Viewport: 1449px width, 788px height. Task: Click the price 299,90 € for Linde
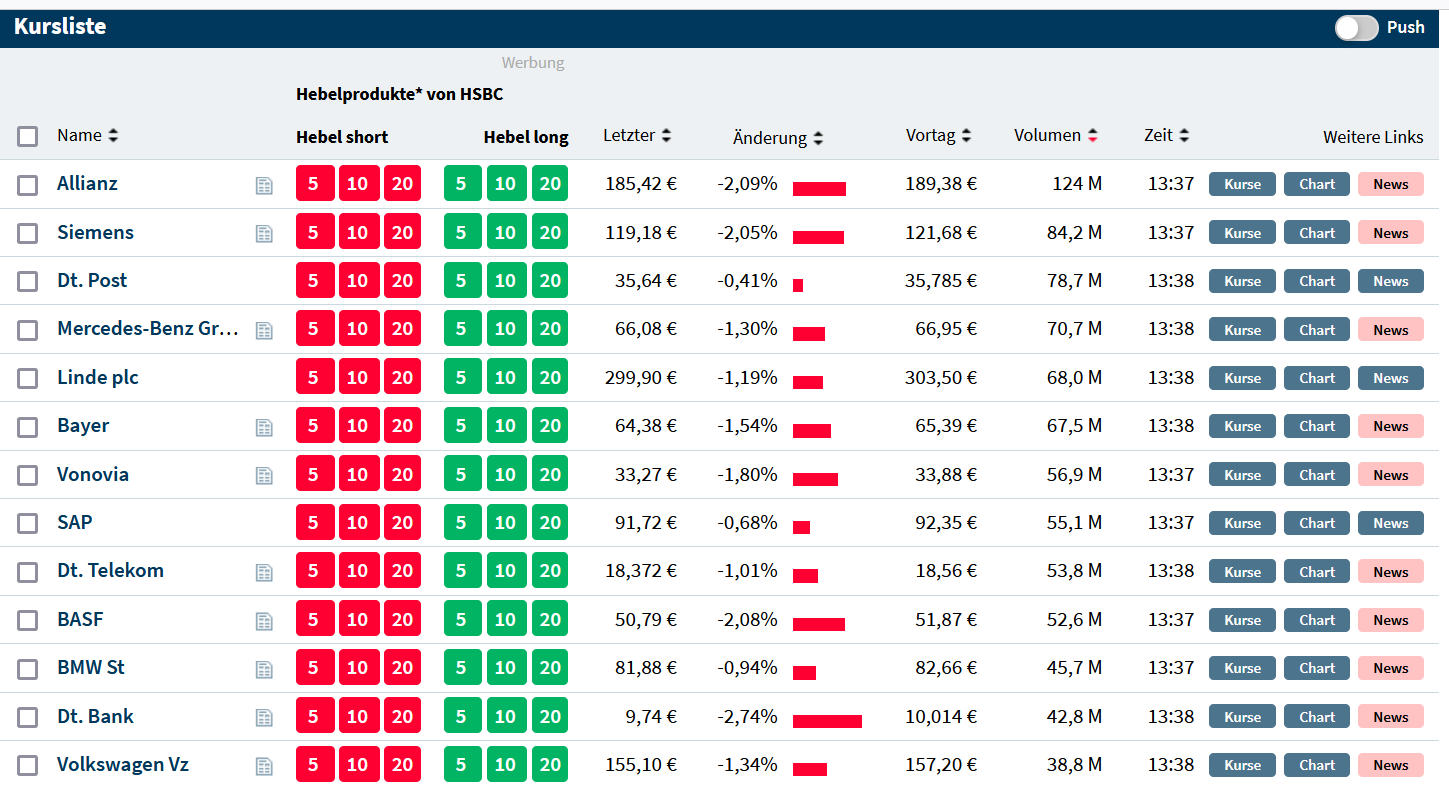[x=641, y=377]
